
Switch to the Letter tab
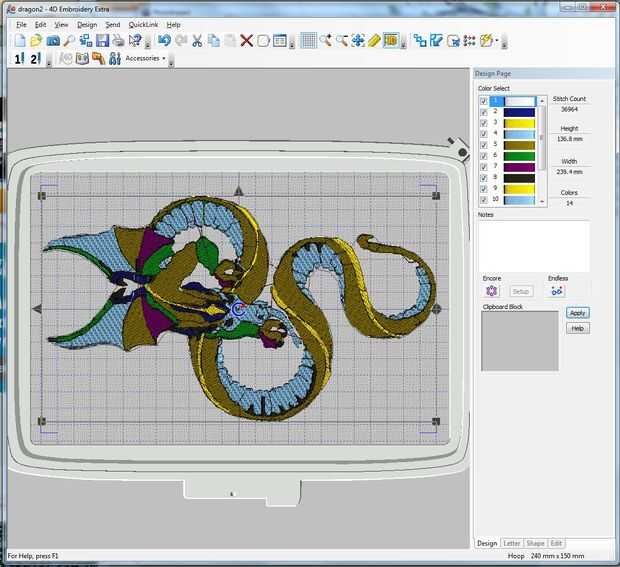click(x=511, y=543)
